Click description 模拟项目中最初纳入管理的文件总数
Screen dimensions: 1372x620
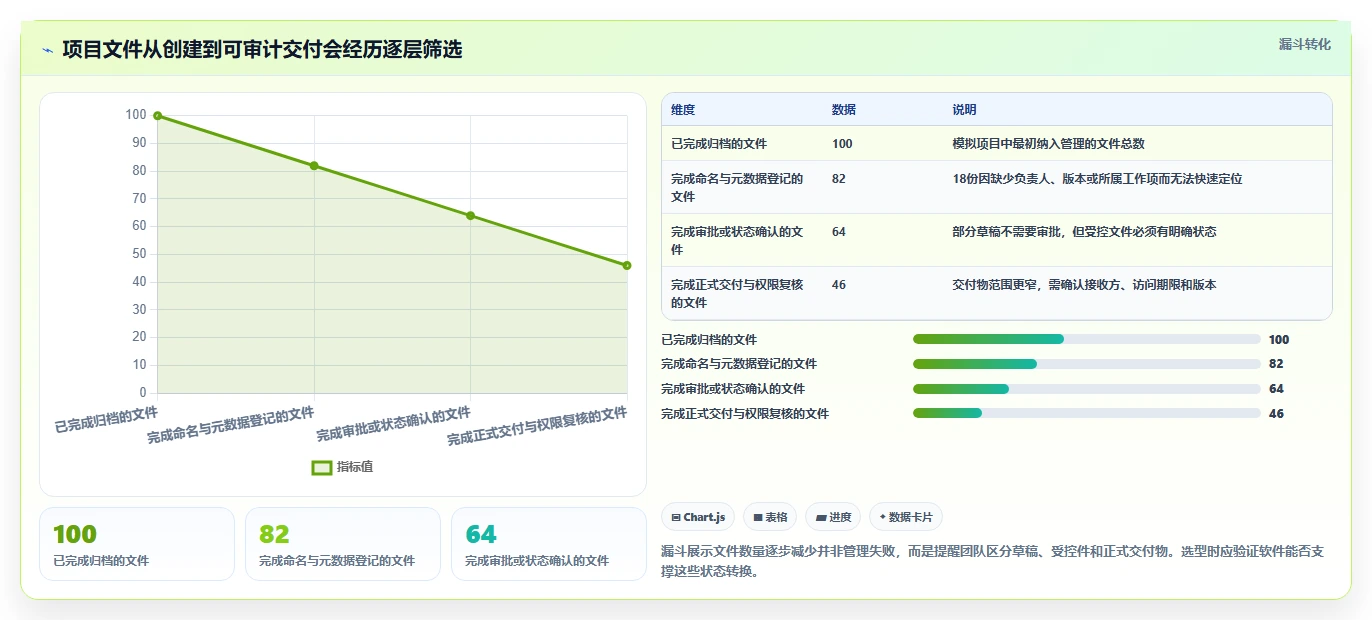(1049, 144)
